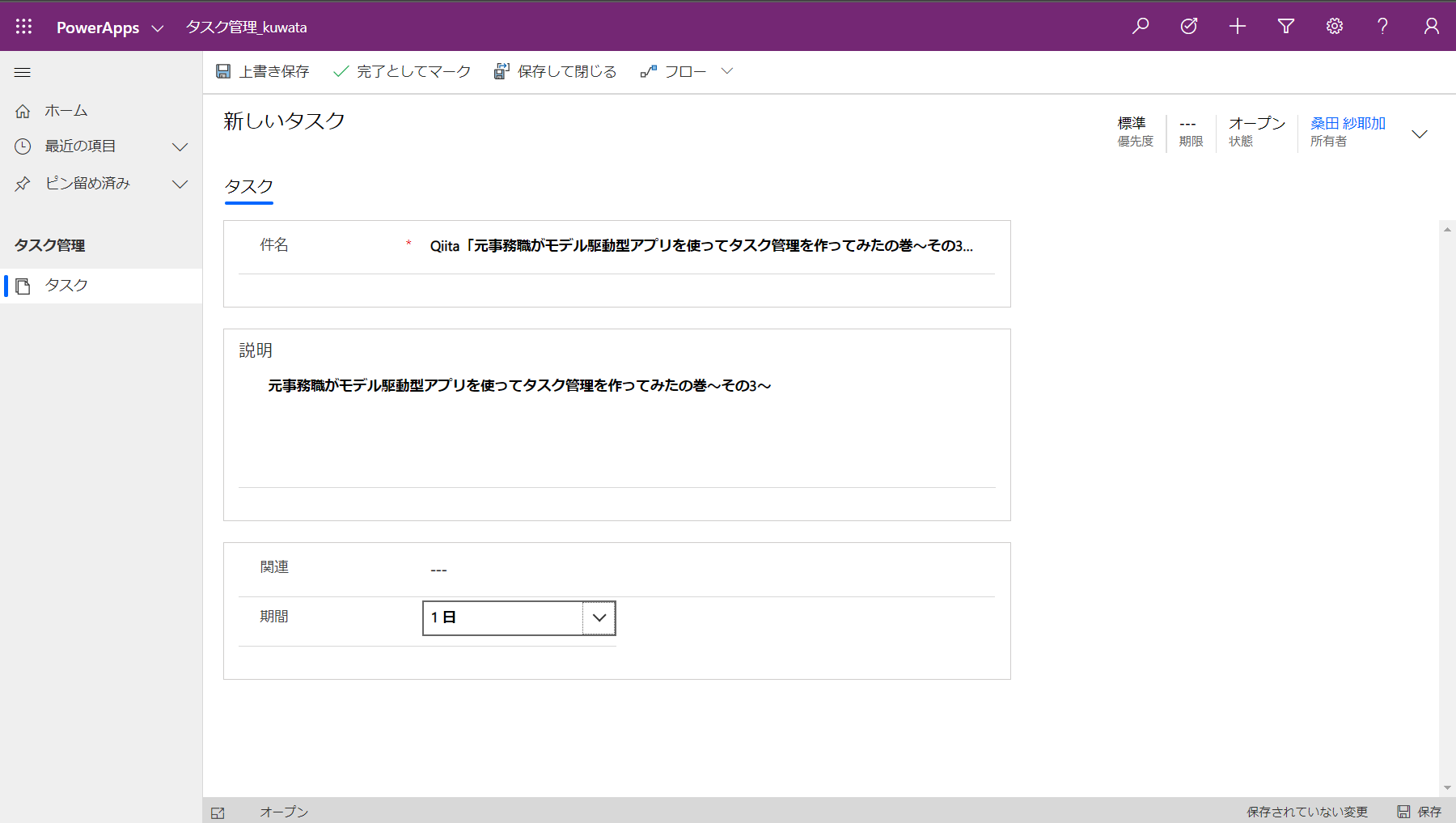Image resolution: width=1456 pixels, height=823 pixels.
Task: Click the オープン status text in footer
Action: (x=284, y=812)
